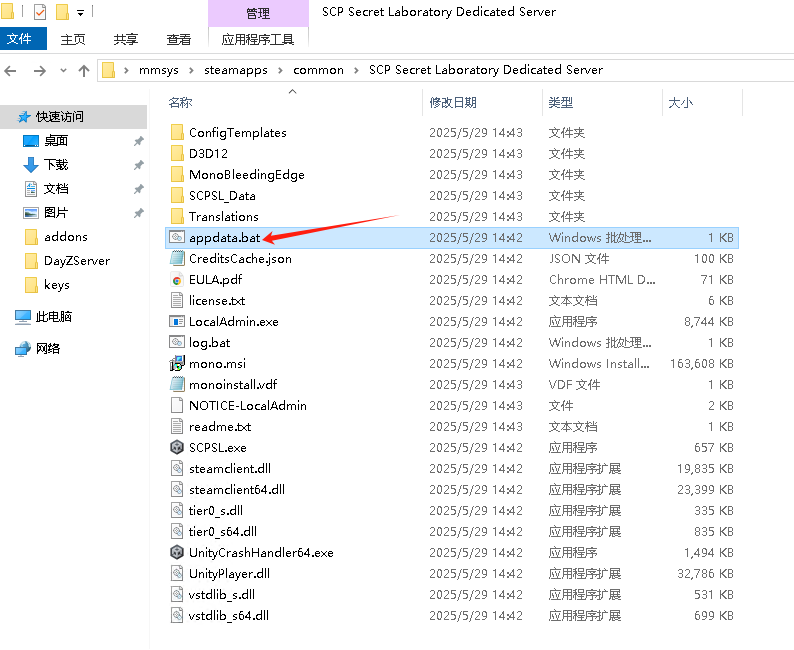Viewport: 794px width, 650px height.
Task: Click the 163,608 KB size of mono.msi
Action: [x=702, y=363]
